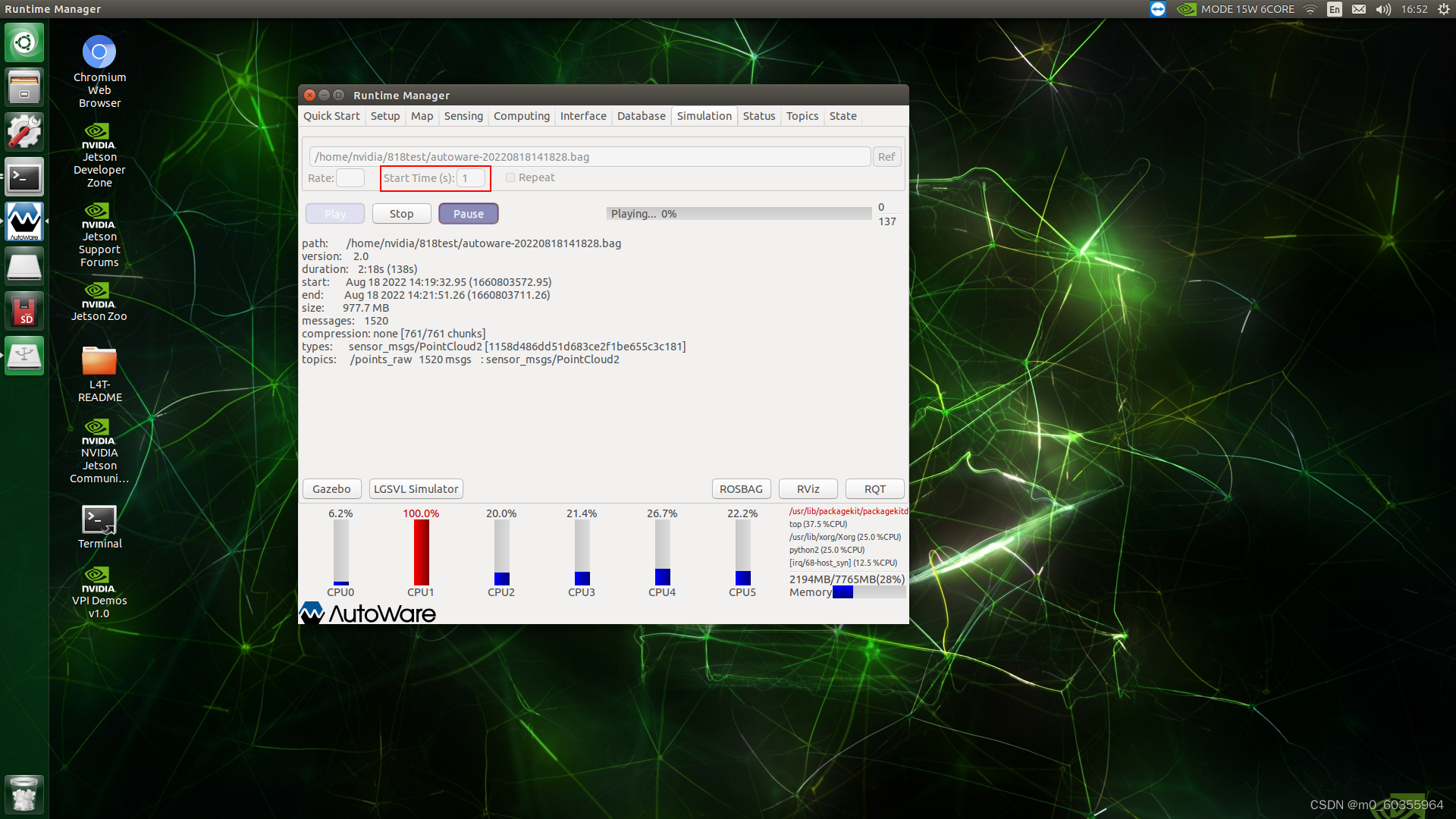Image resolution: width=1456 pixels, height=819 pixels.
Task: Open the Wi-Fi network menu
Action: coord(1310,9)
